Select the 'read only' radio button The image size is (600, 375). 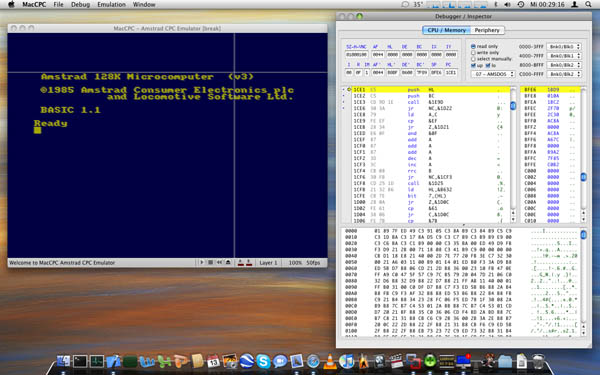click(473, 46)
